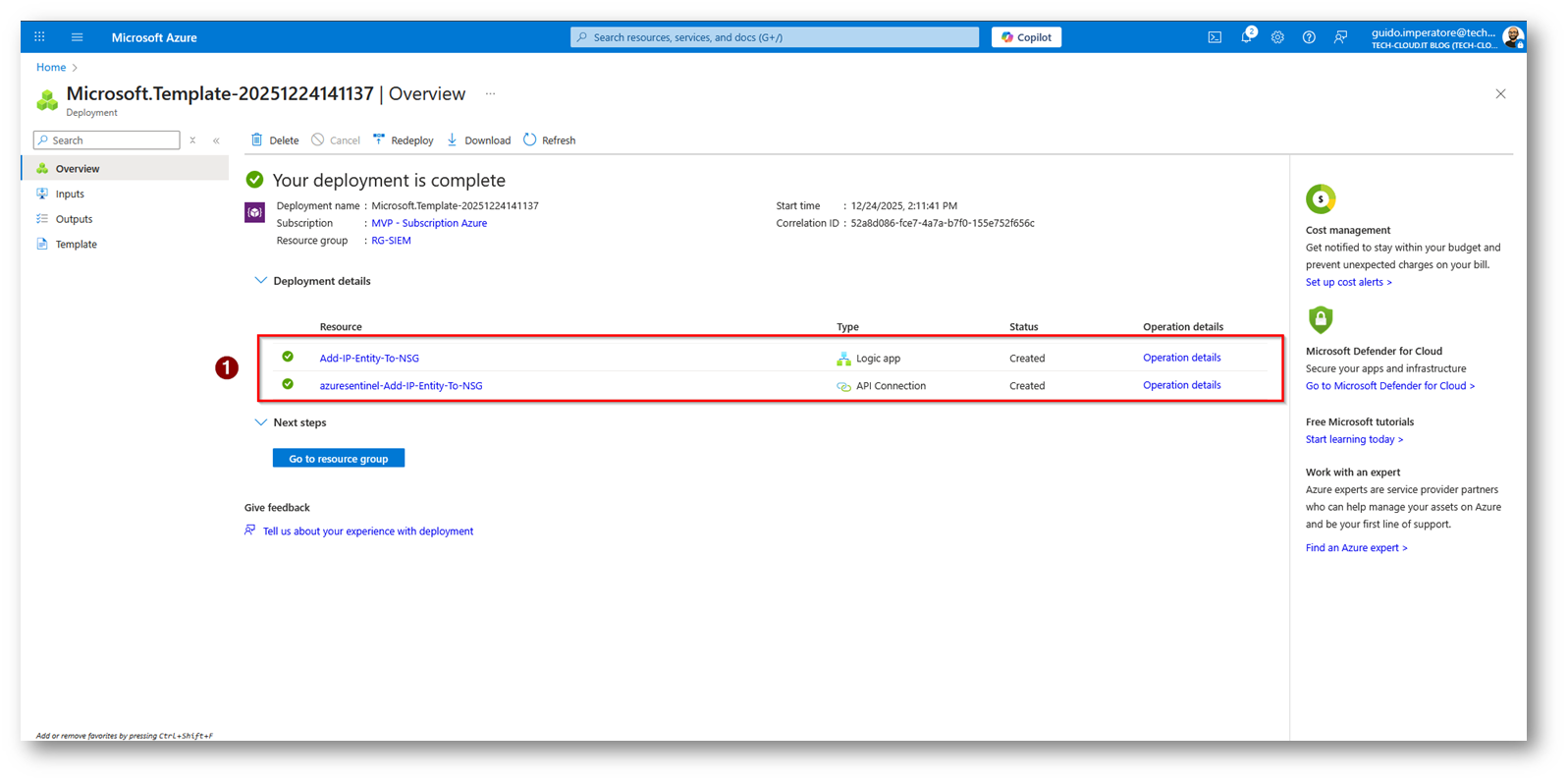Collapse the left navigation menu
Screen dimensions: 1568x782
click(x=216, y=140)
